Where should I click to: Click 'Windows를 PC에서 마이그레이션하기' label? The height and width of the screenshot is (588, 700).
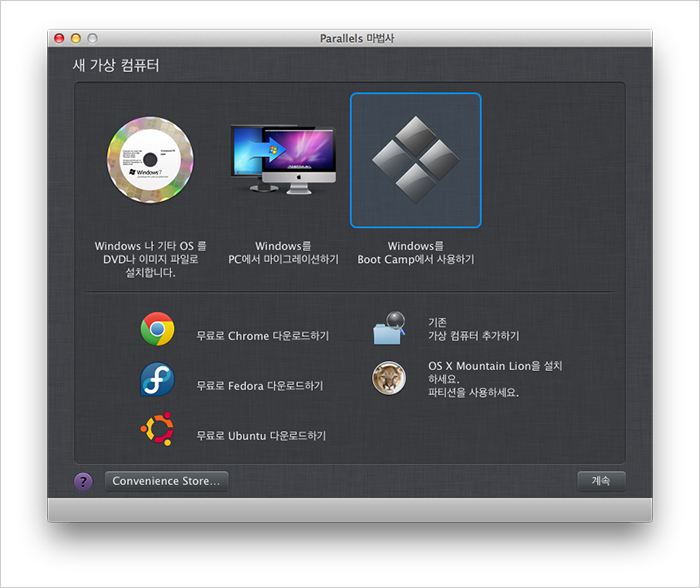coord(283,253)
